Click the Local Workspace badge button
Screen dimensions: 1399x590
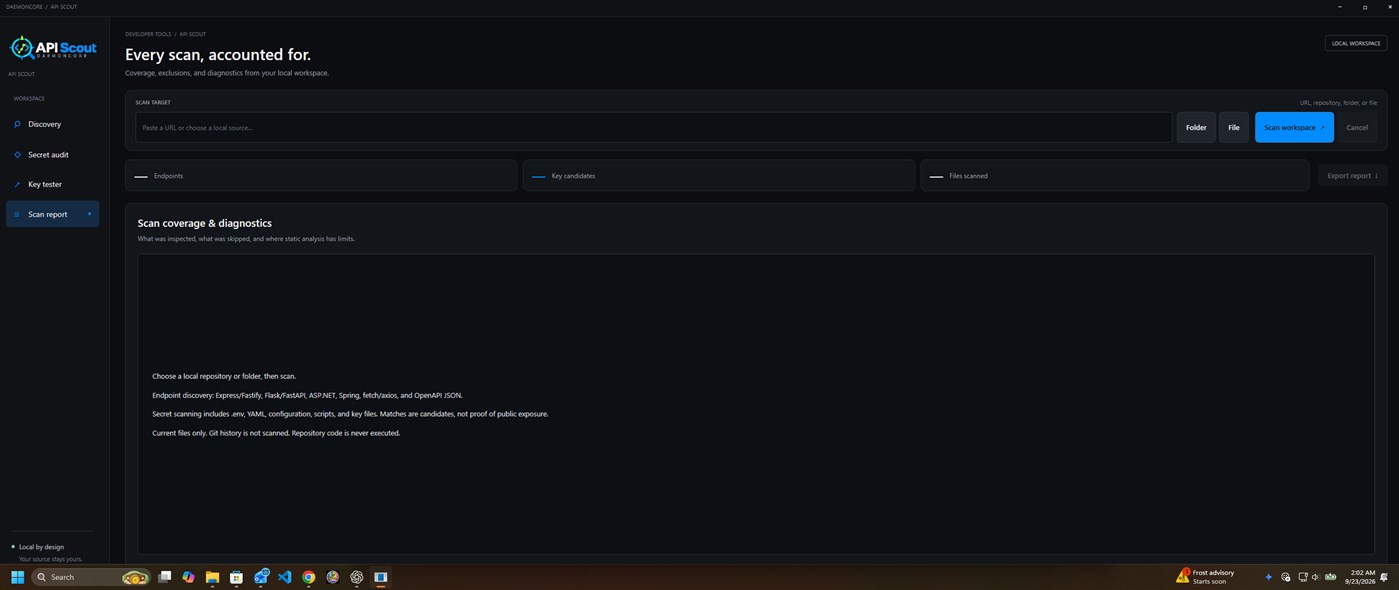point(1356,43)
